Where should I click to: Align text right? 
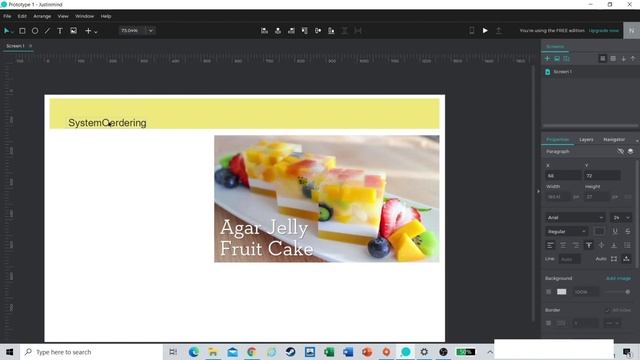[576, 245]
